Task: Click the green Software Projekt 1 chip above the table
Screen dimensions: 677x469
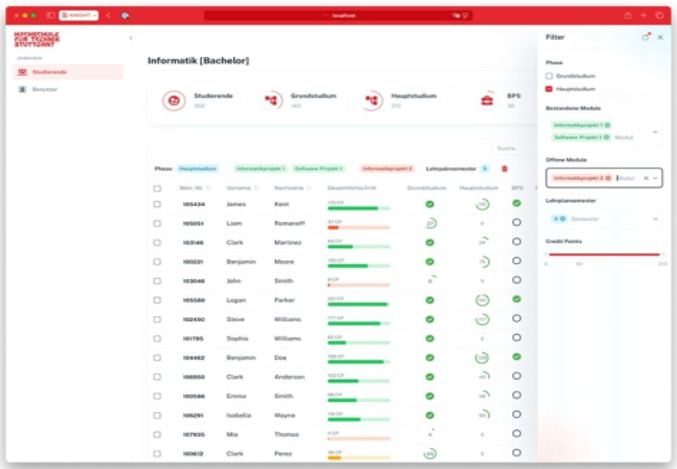Action: 319,169
